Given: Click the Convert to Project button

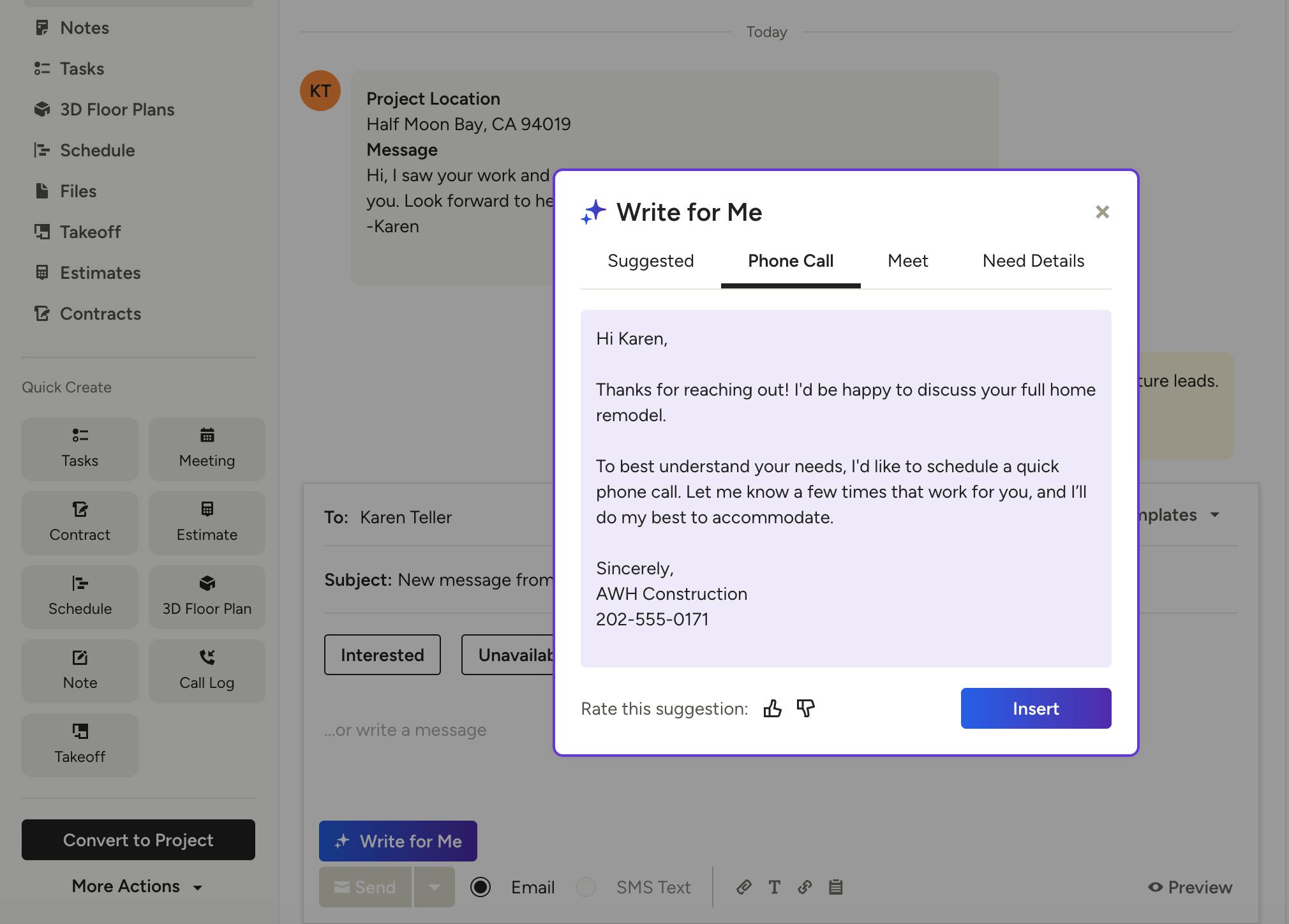Looking at the screenshot, I should [x=138, y=840].
